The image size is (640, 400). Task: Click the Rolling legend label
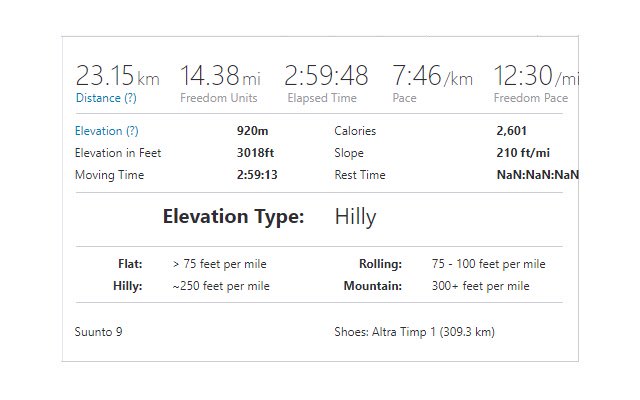tap(380, 264)
